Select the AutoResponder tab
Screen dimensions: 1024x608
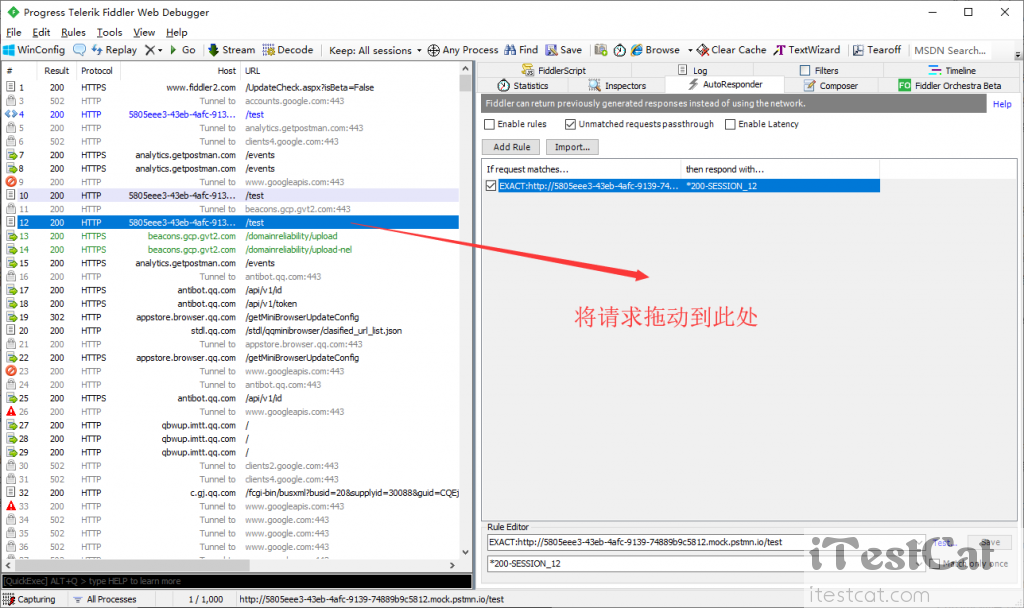tap(725, 84)
